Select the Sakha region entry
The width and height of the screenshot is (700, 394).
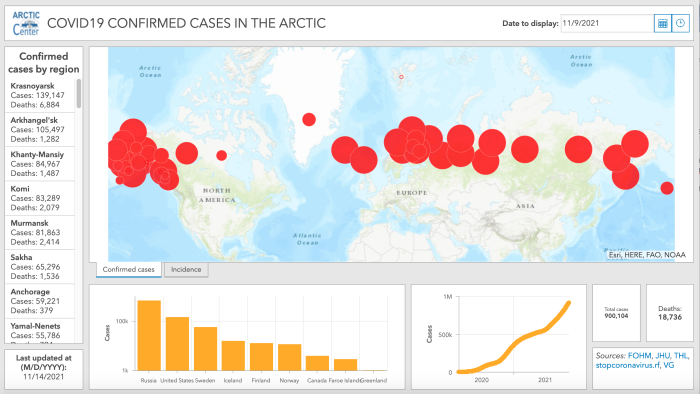click(x=40, y=267)
